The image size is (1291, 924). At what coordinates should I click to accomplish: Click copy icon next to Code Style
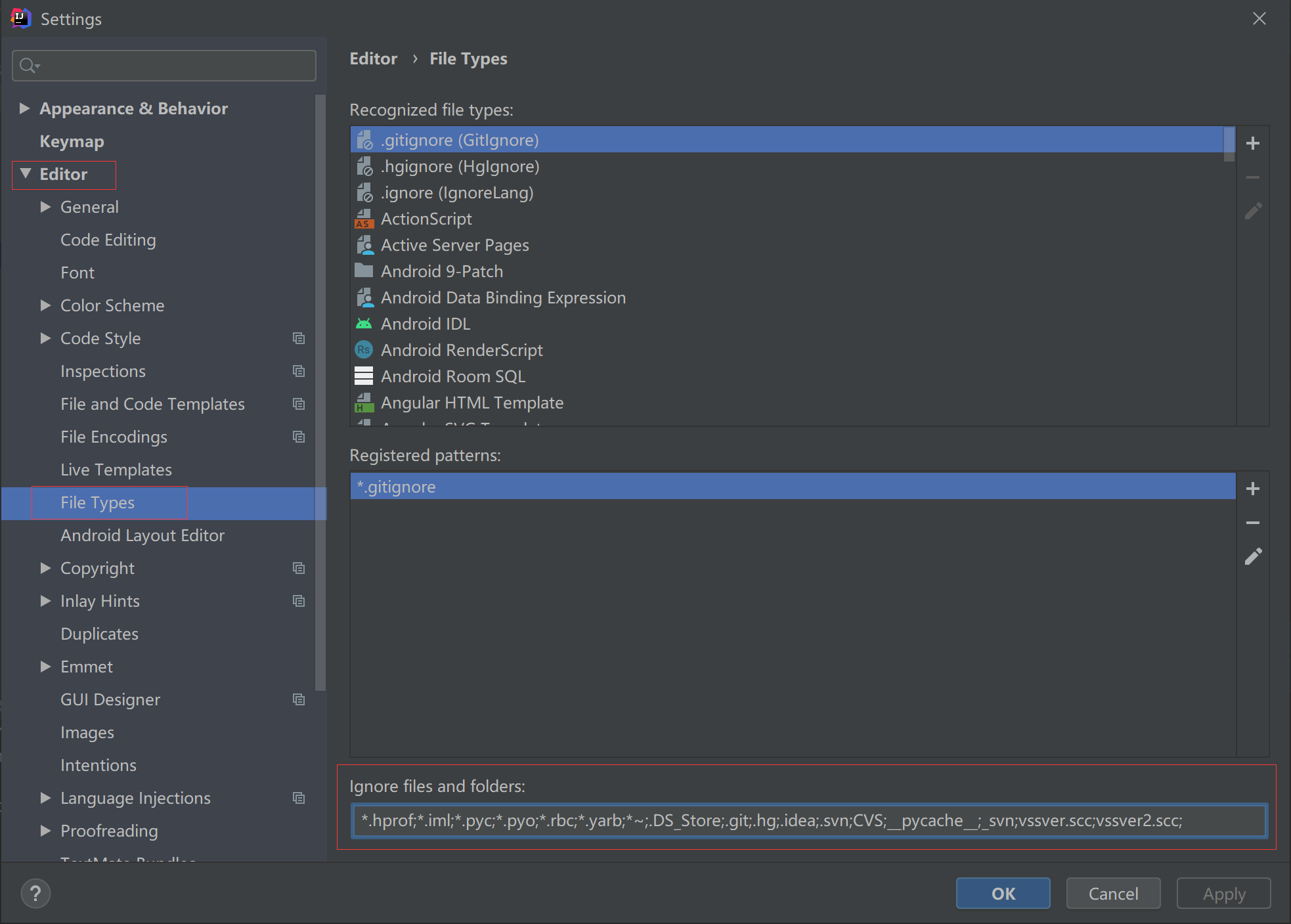point(299,338)
